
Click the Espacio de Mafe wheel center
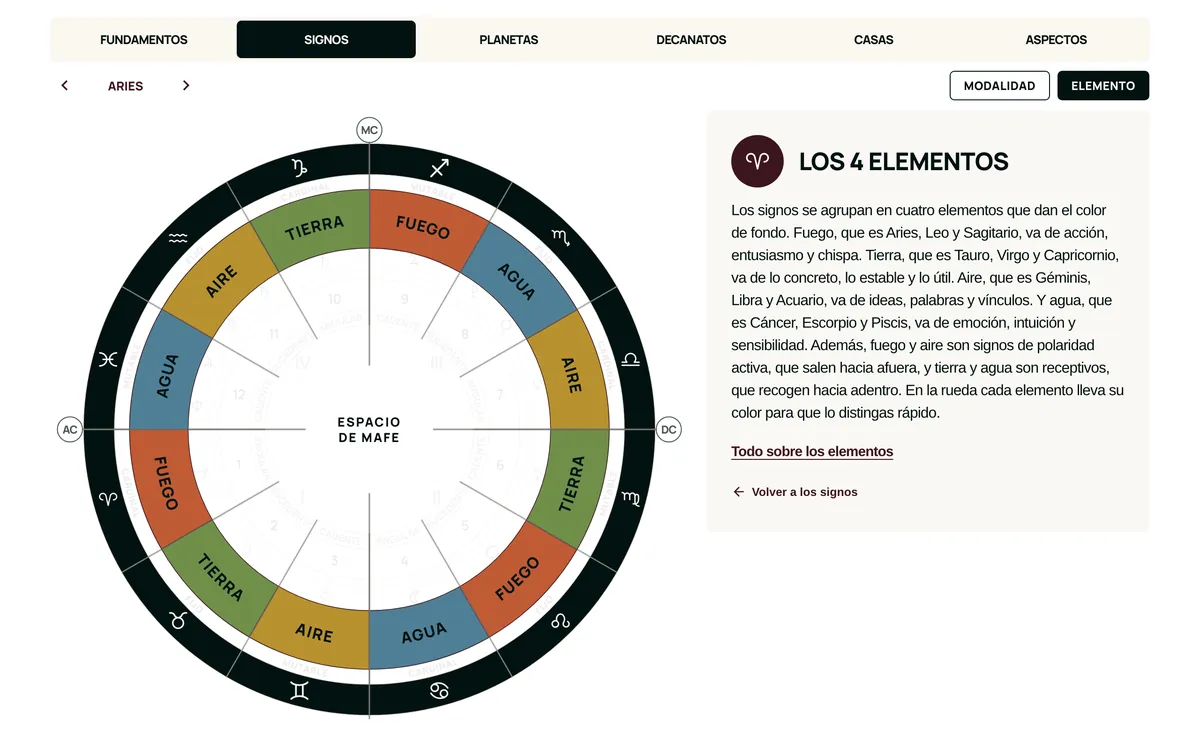pyautogui.click(x=369, y=430)
